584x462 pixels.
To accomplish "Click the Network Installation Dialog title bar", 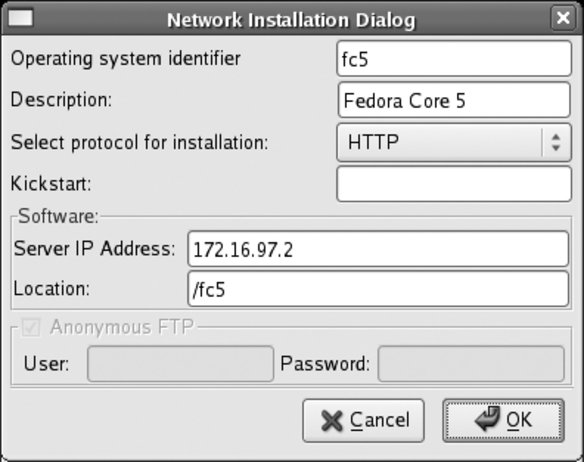I will pos(291,19).
